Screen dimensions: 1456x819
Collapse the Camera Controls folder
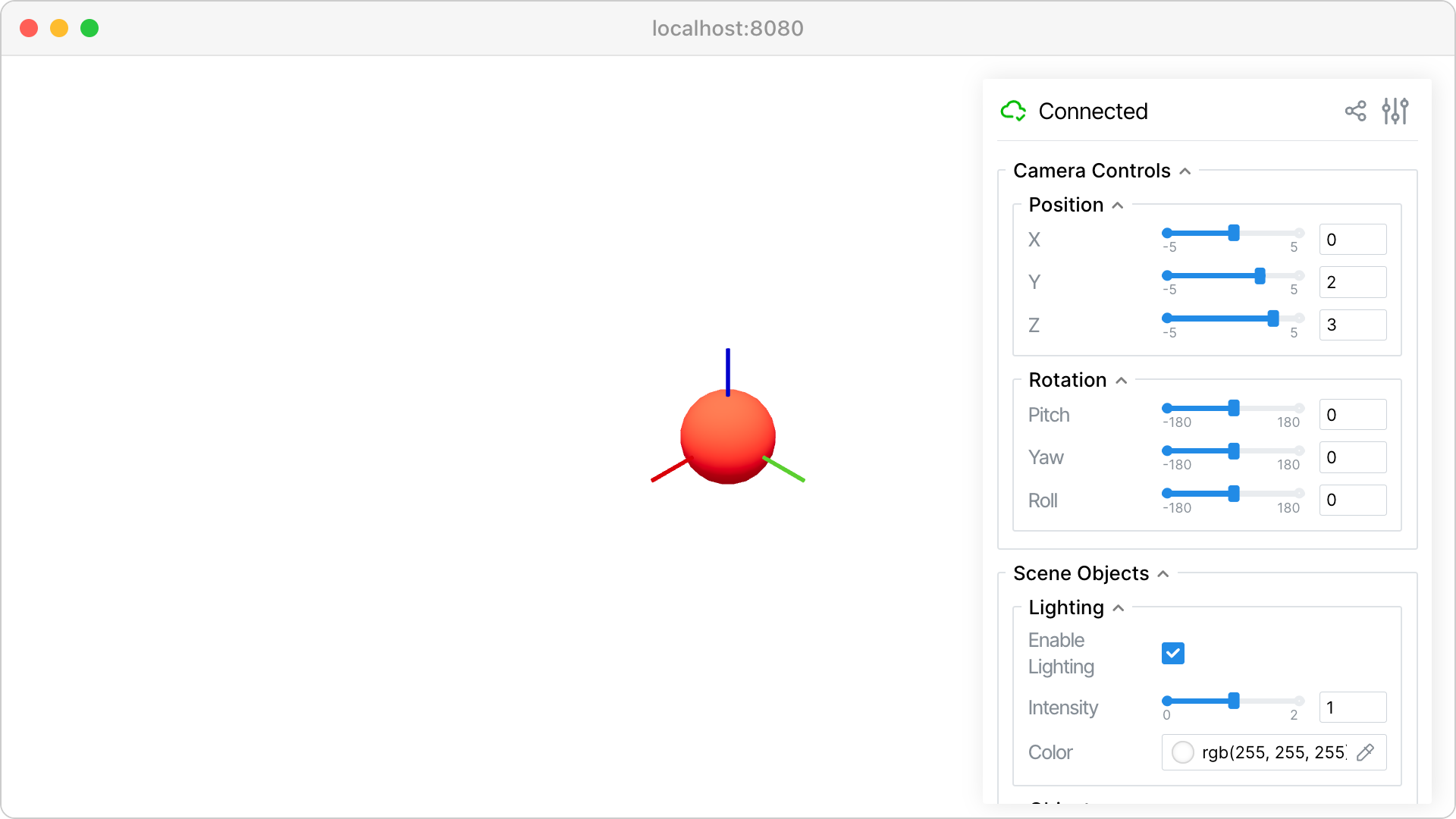1185,171
